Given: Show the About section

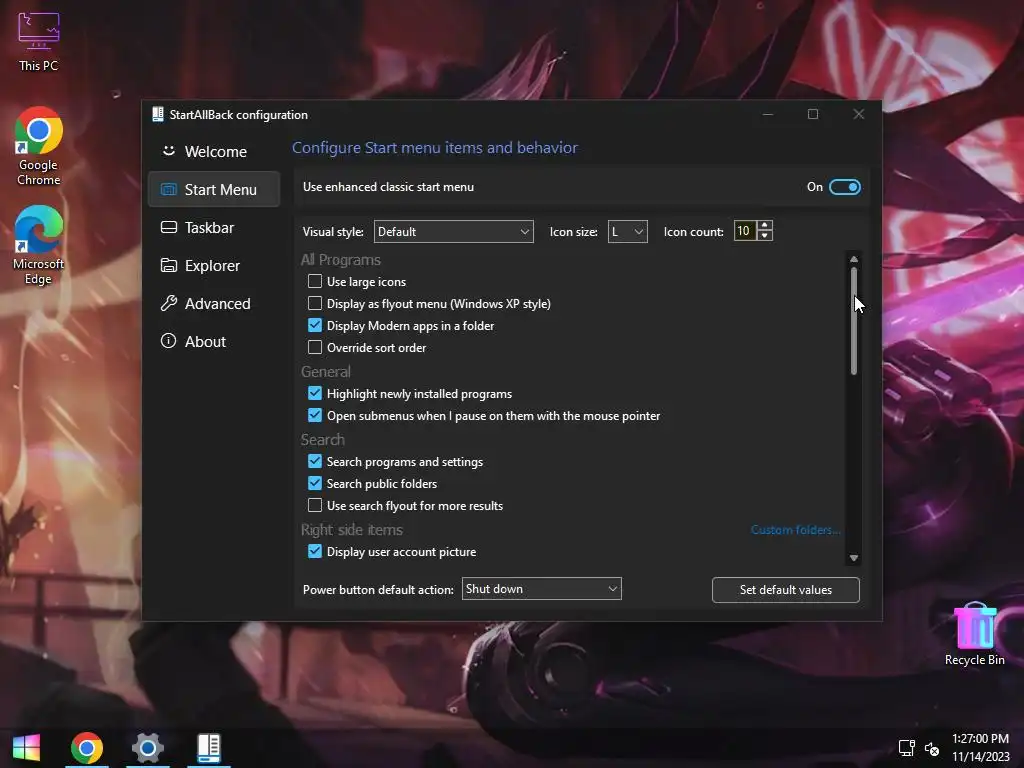Looking at the screenshot, I should (214, 342).
